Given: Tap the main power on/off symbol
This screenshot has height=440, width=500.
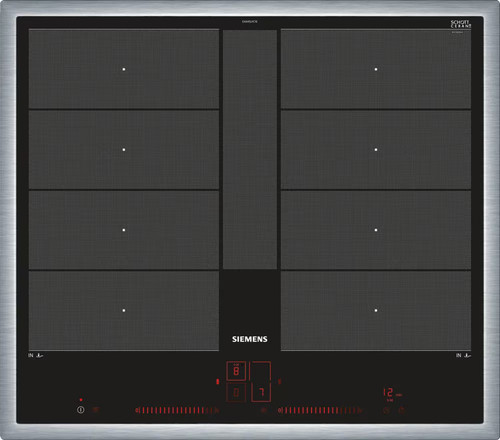Looking at the screenshot, I should (81, 410).
